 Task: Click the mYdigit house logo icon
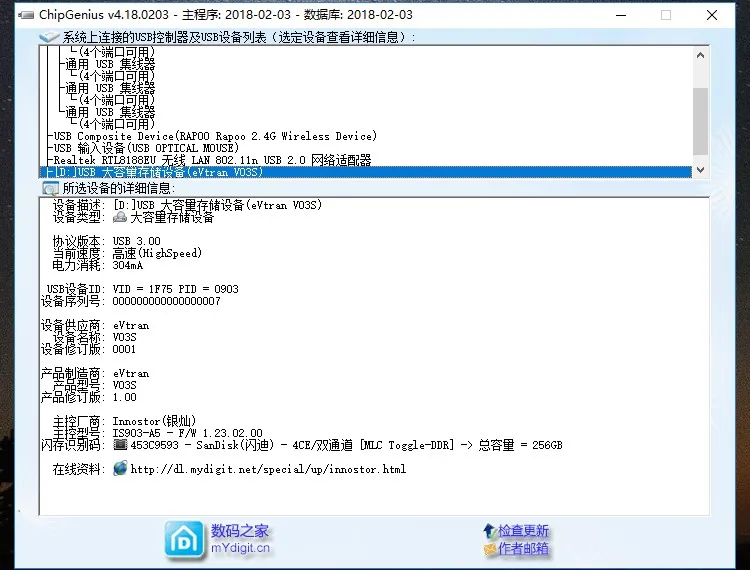pyautogui.click(x=184, y=539)
